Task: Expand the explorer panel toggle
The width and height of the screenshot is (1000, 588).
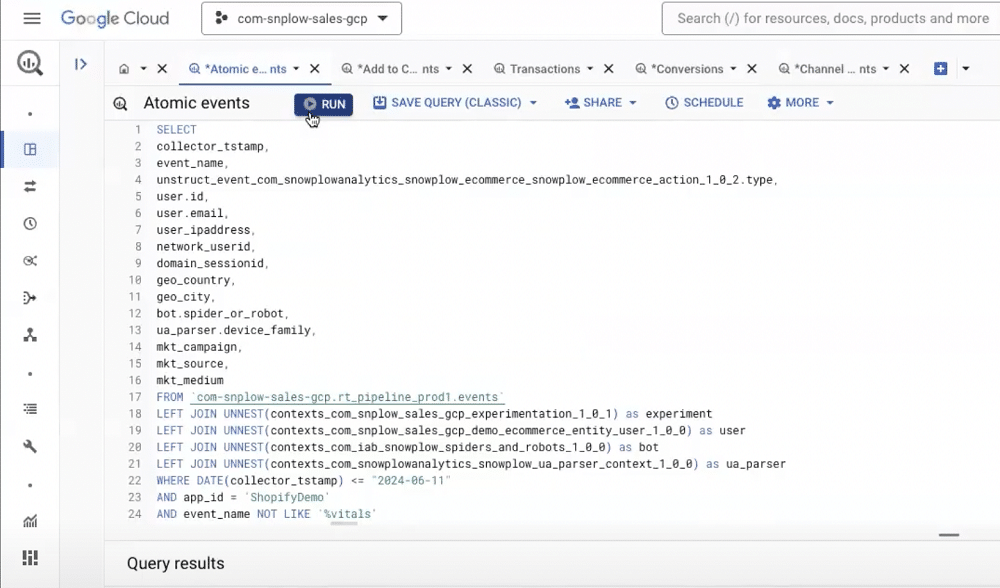Action: click(x=80, y=64)
